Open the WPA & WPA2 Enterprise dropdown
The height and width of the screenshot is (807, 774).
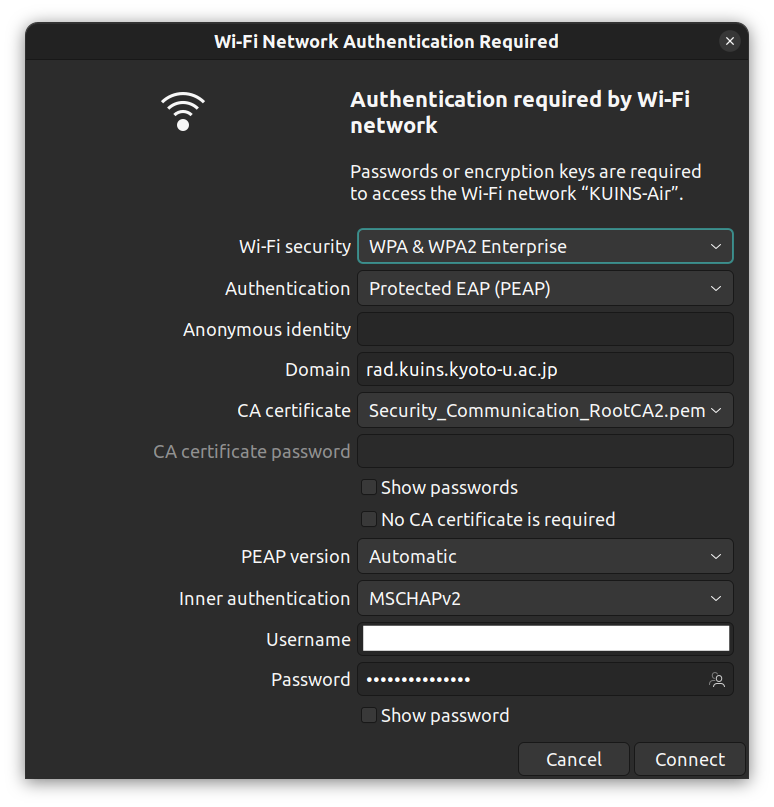(x=545, y=247)
